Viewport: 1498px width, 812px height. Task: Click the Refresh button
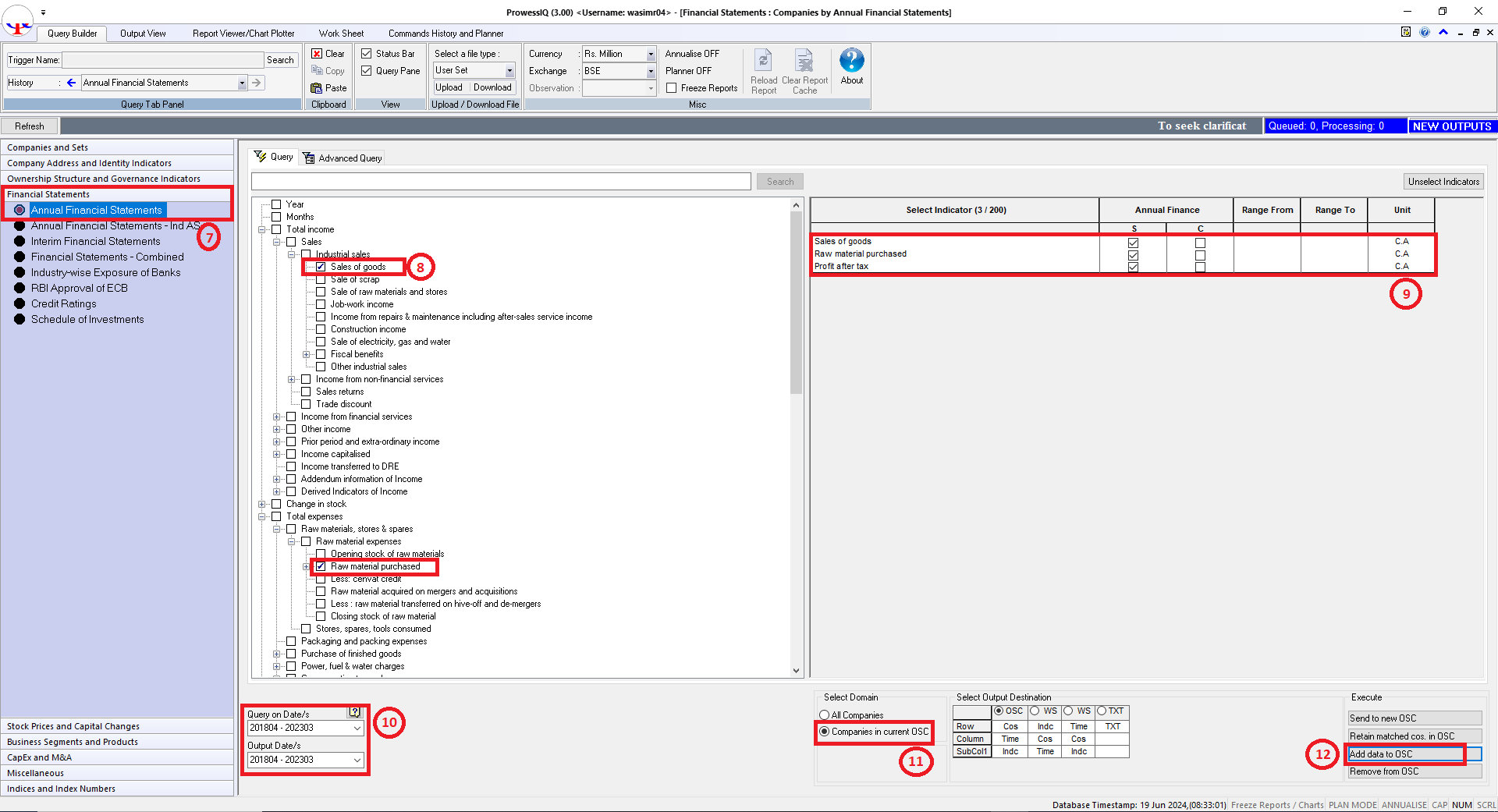point(30,126)
